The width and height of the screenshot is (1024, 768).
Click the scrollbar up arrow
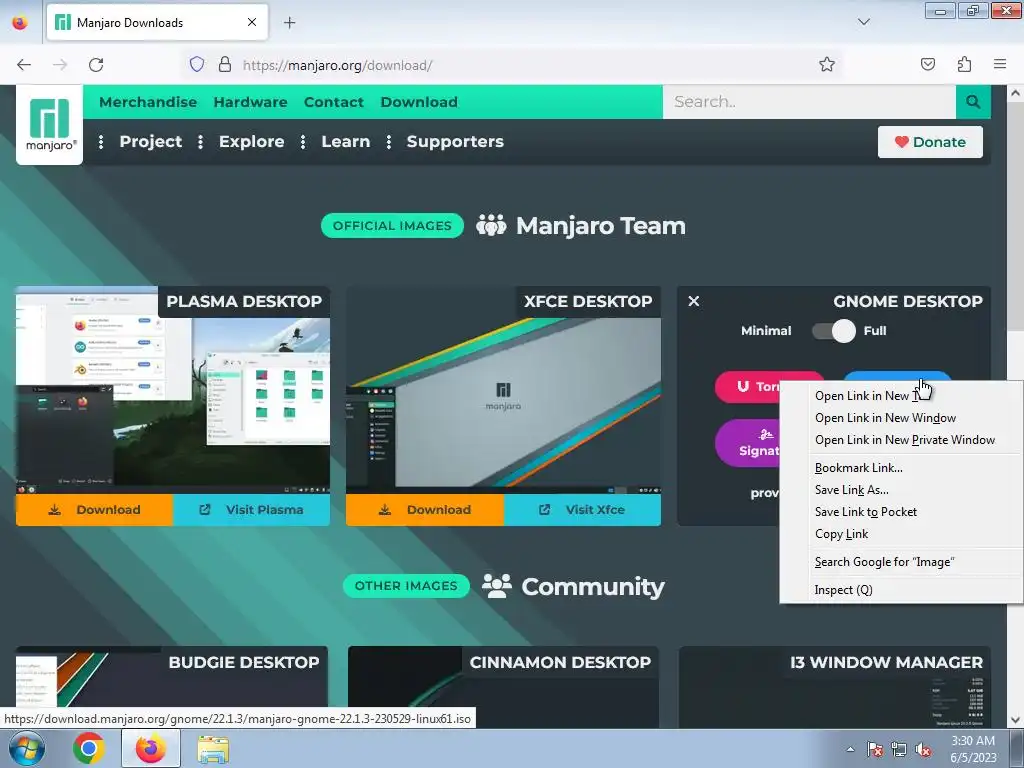[x=1016, y=93]
